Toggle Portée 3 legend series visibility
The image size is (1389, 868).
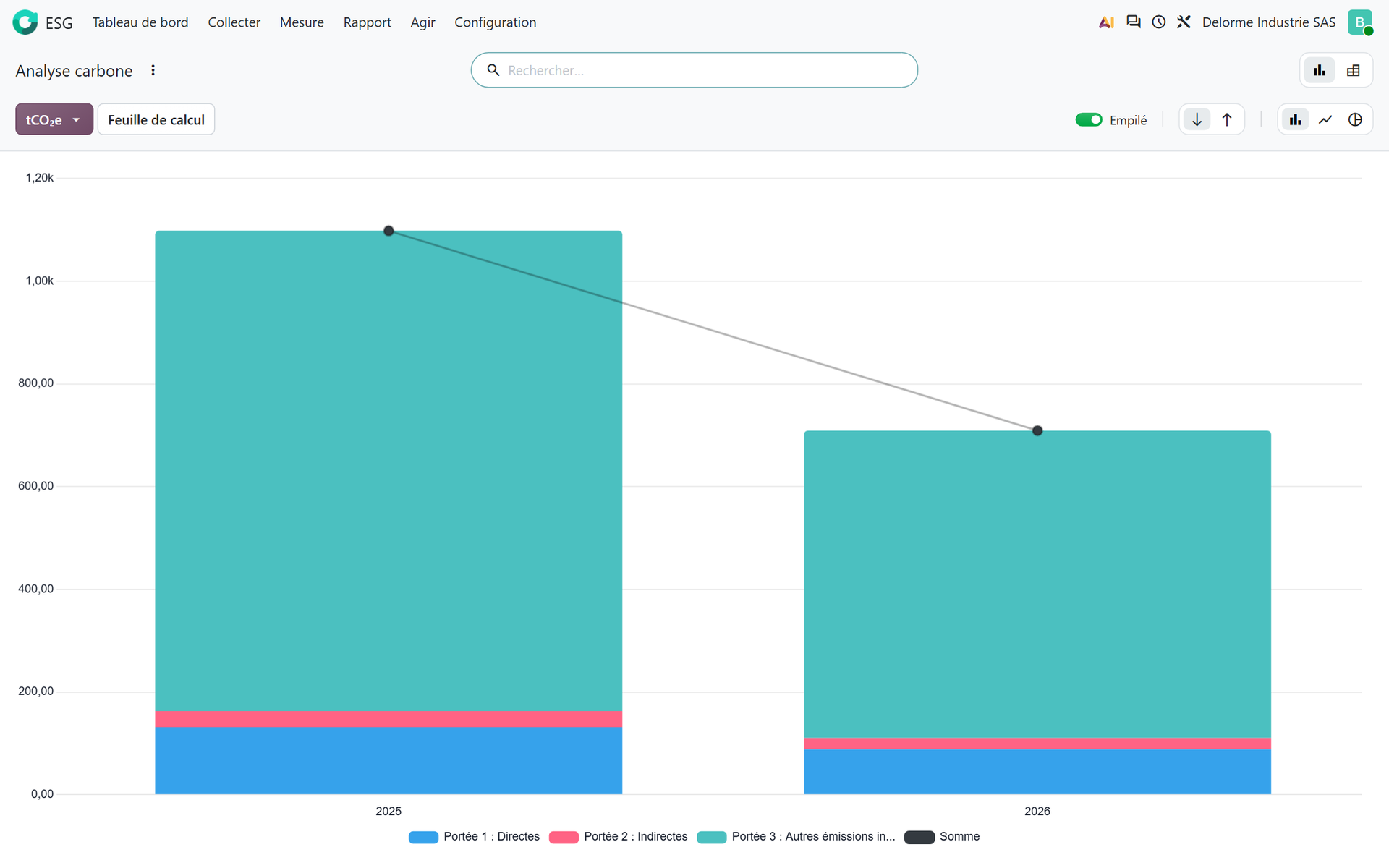pyautogui.click(x=796, y=837)
